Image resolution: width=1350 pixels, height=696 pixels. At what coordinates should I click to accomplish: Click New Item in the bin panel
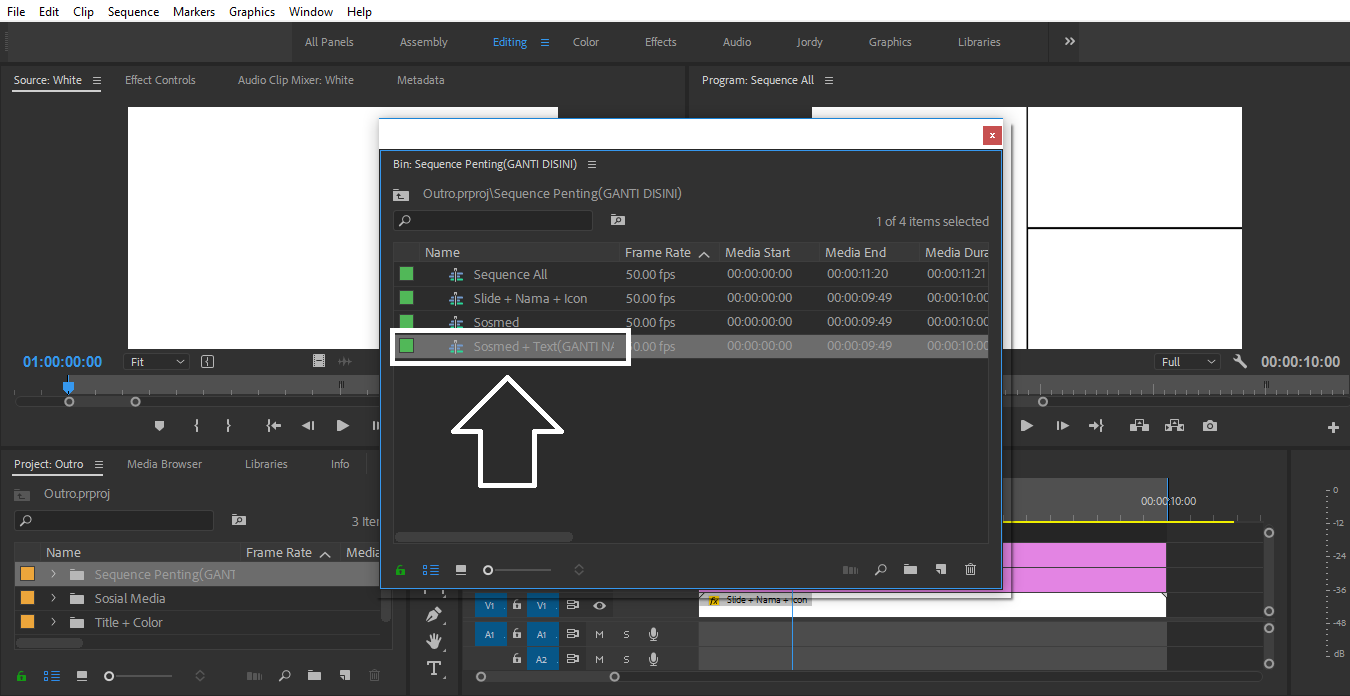coord(940,569)
